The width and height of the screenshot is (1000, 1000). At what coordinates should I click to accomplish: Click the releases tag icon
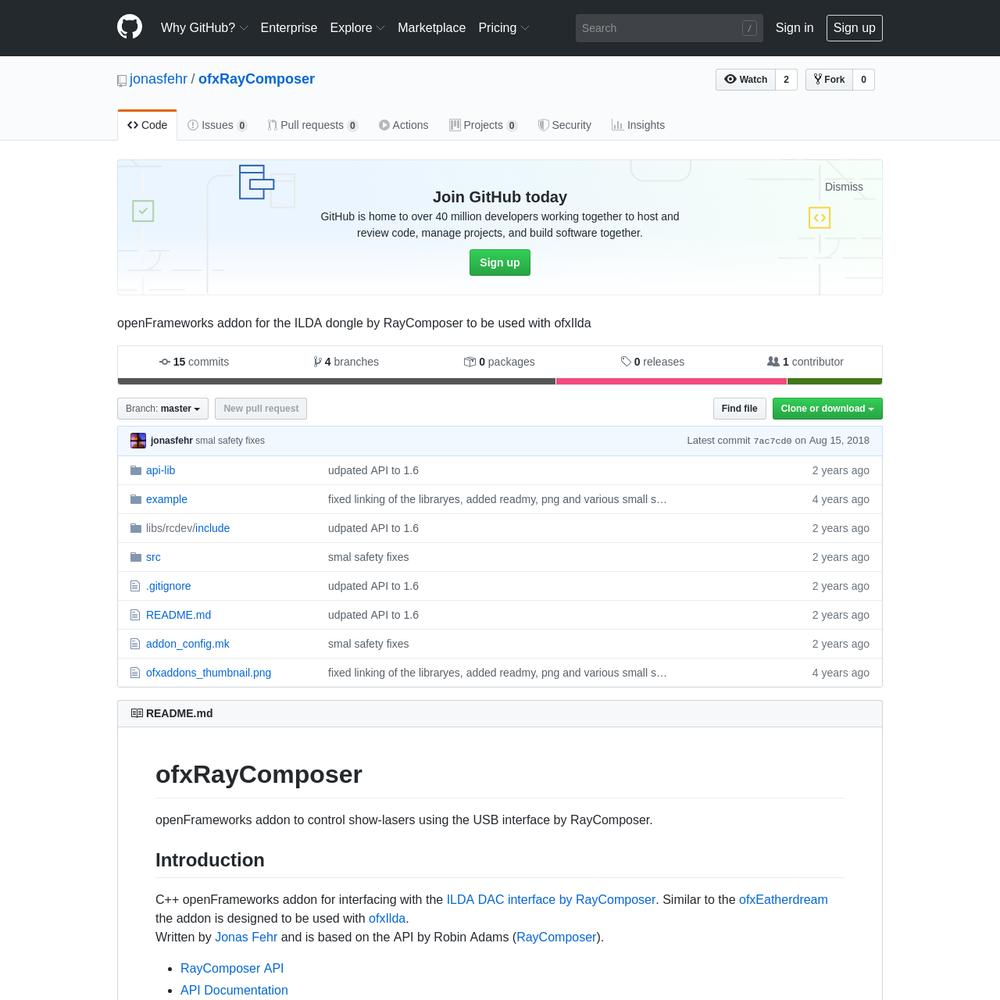[626, 362]
